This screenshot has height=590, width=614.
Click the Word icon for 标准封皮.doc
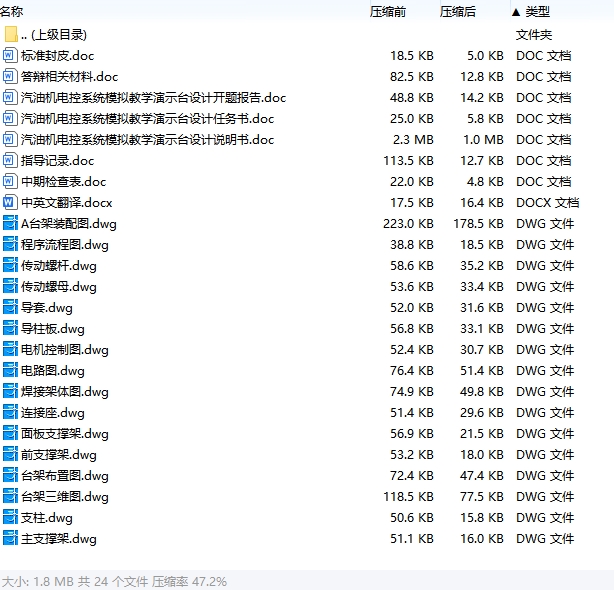[10, 56]
